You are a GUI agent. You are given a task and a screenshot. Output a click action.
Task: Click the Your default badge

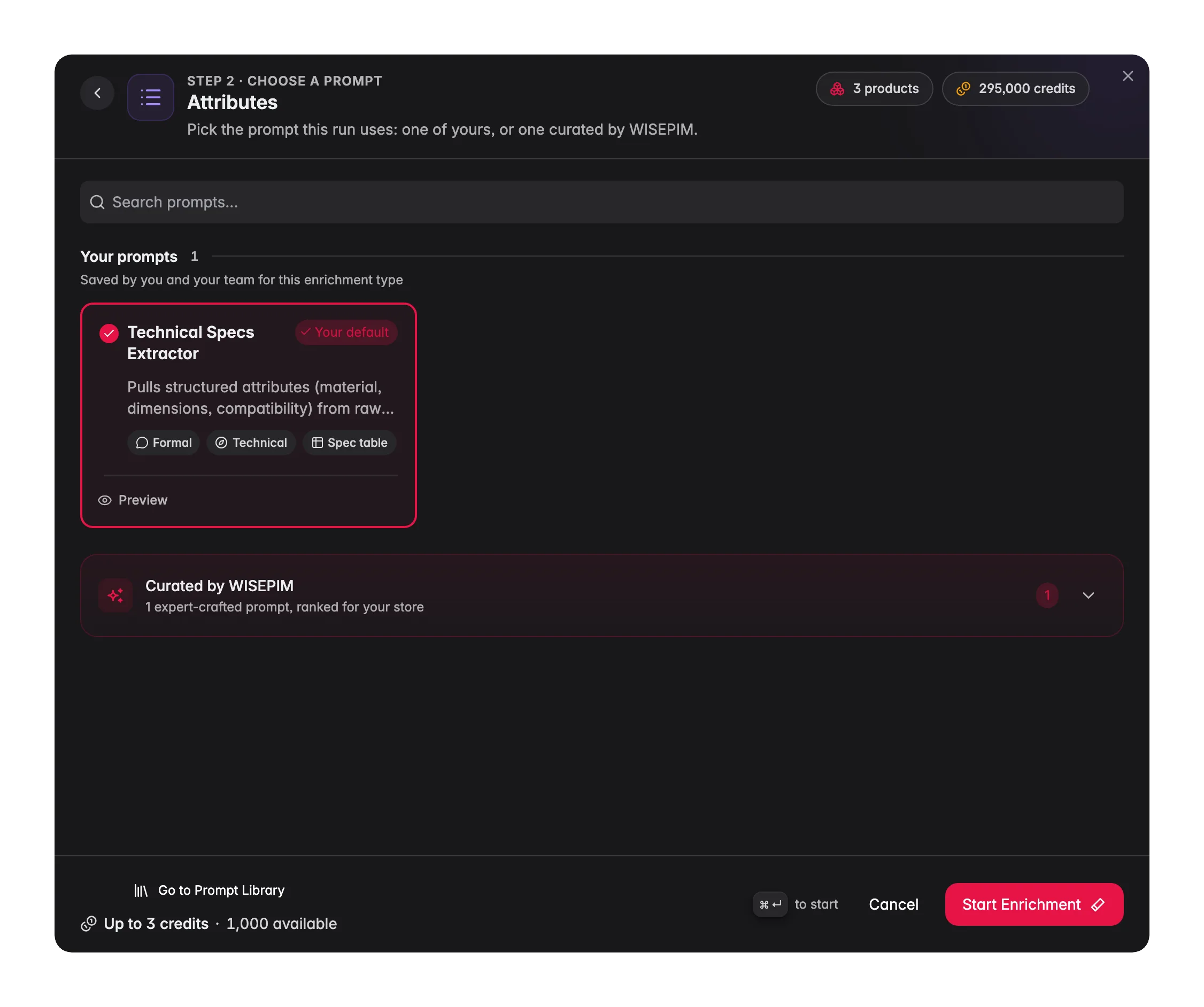(x=346, y=332)
